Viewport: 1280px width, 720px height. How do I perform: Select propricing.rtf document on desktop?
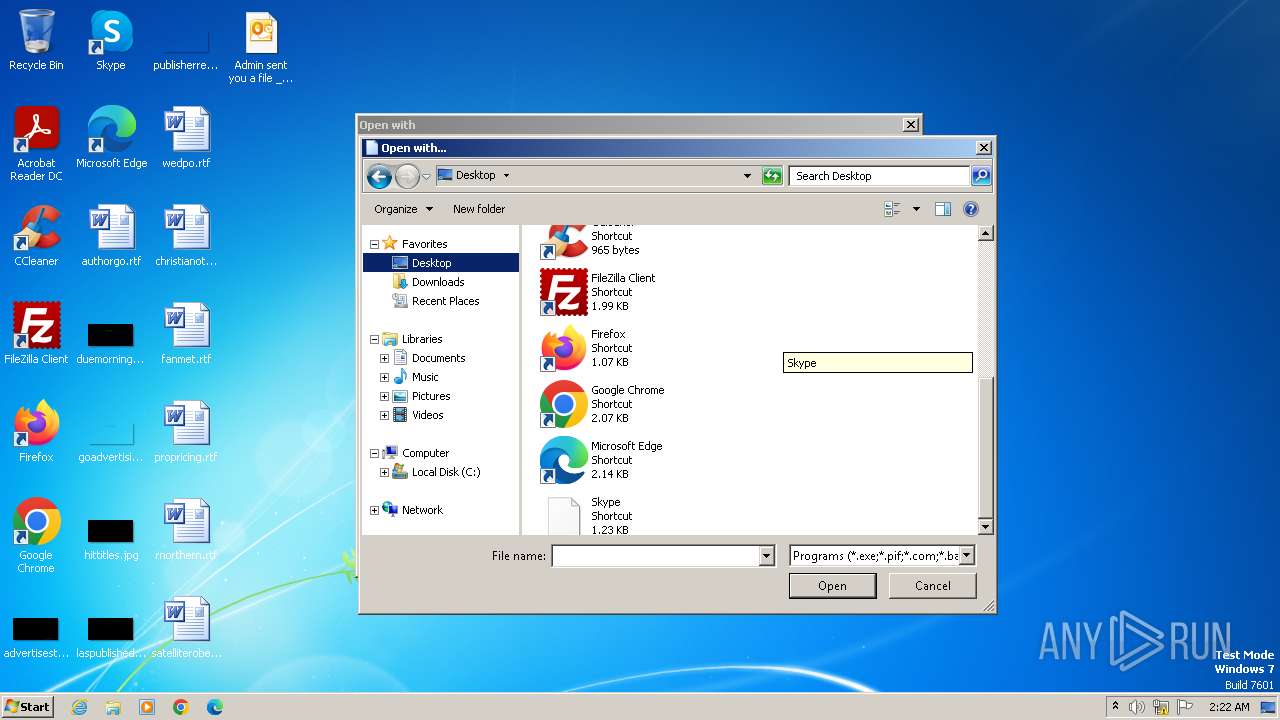[186, 432]
